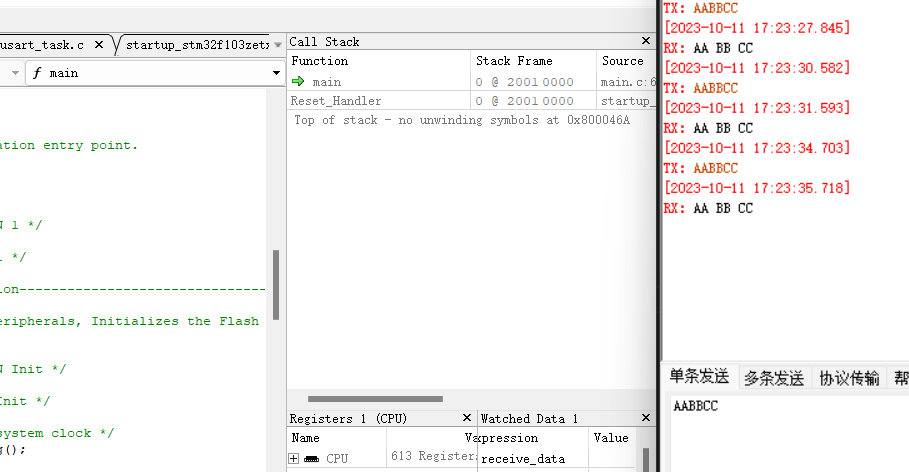Switch to the 多条发送 tab

[774, 379]
